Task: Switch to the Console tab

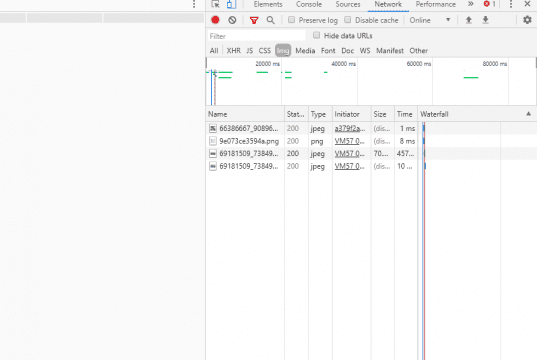Action: click(309, 4)
